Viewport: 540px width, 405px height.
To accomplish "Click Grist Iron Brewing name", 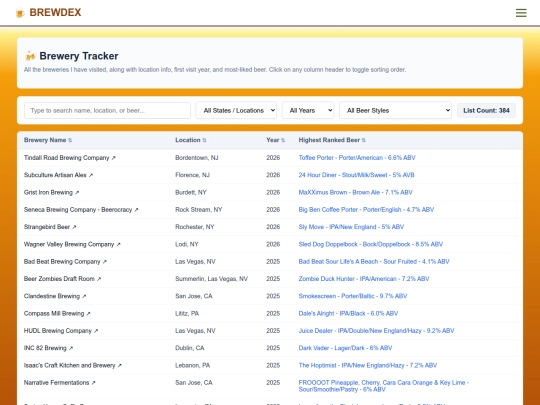I will [x=48, y=192].
